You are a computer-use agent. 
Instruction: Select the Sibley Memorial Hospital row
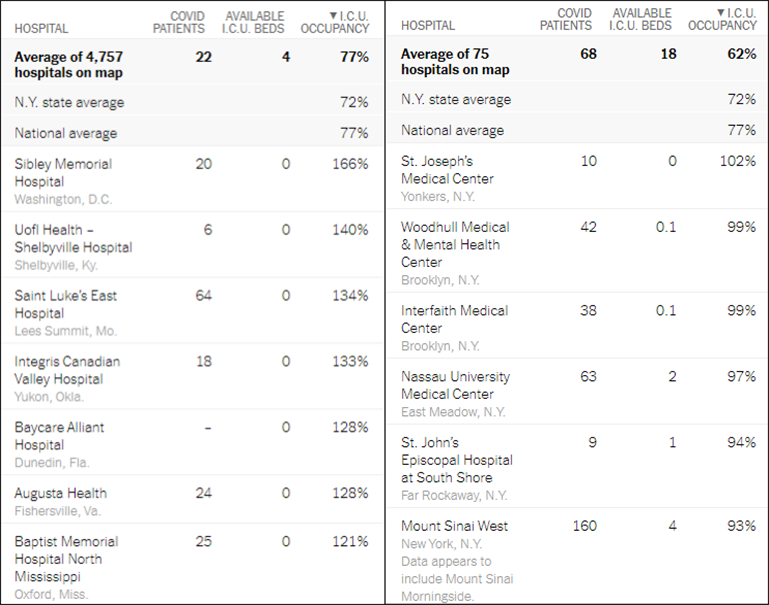pos(63,172)
